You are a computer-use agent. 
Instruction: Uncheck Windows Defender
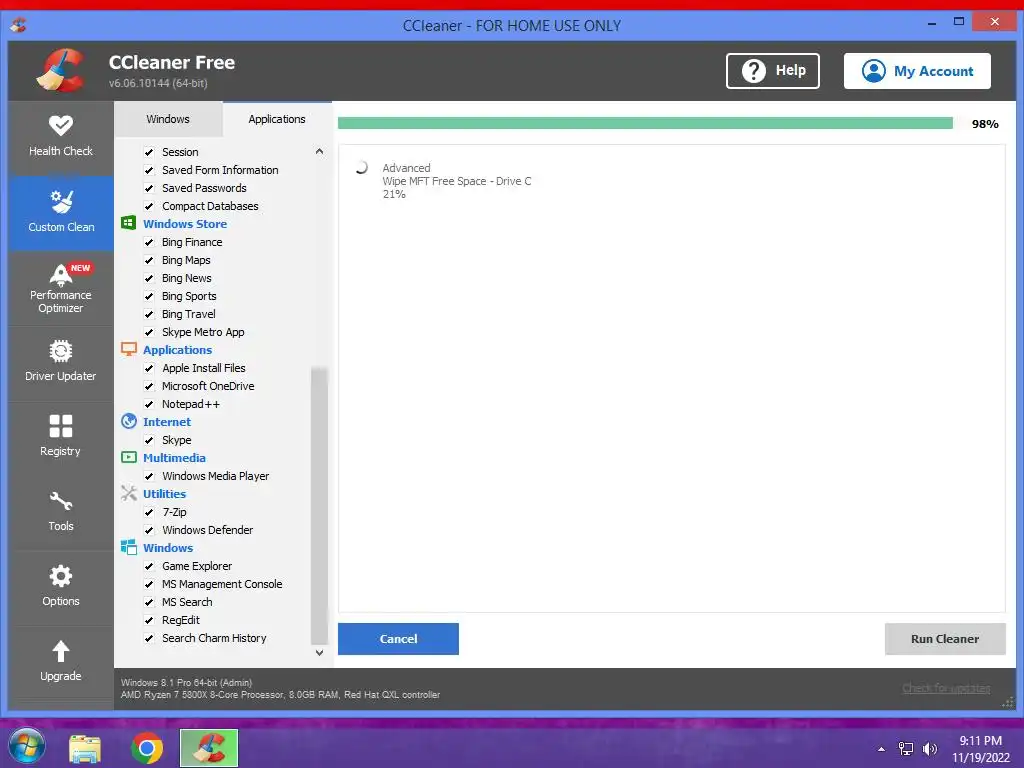149,530
